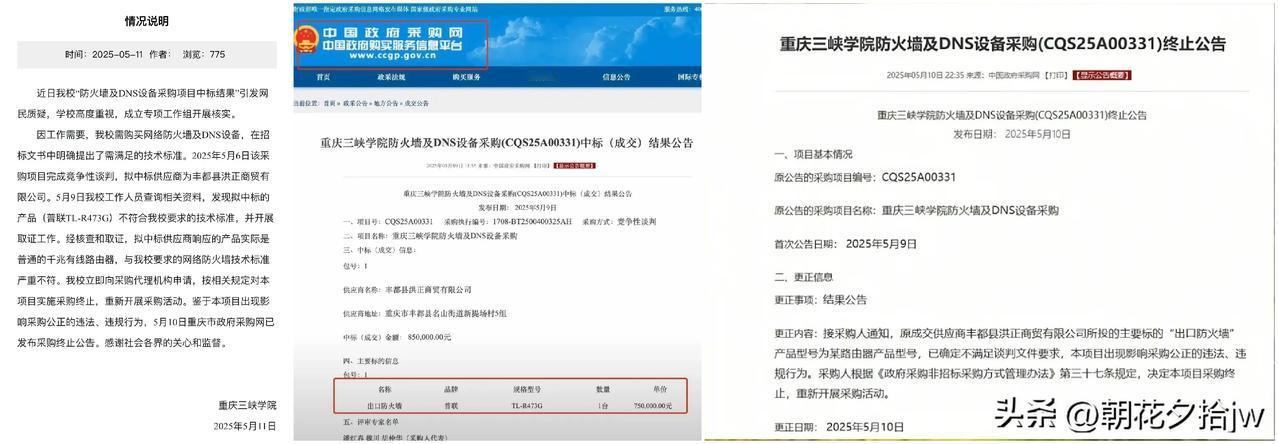
Task: Click the 地方公告 breadcrumb link
Action: click(x=388, y=103)
